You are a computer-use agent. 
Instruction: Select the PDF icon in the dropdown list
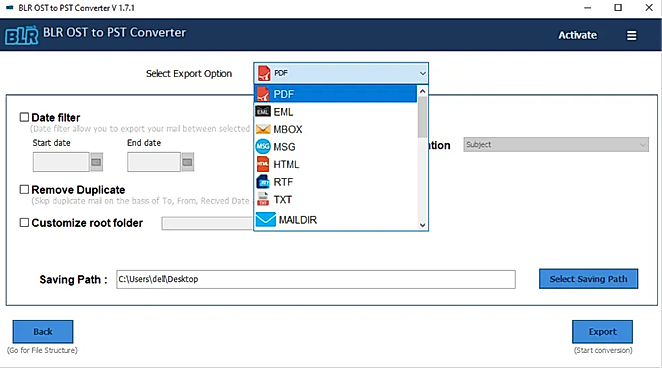click(263, 94)
